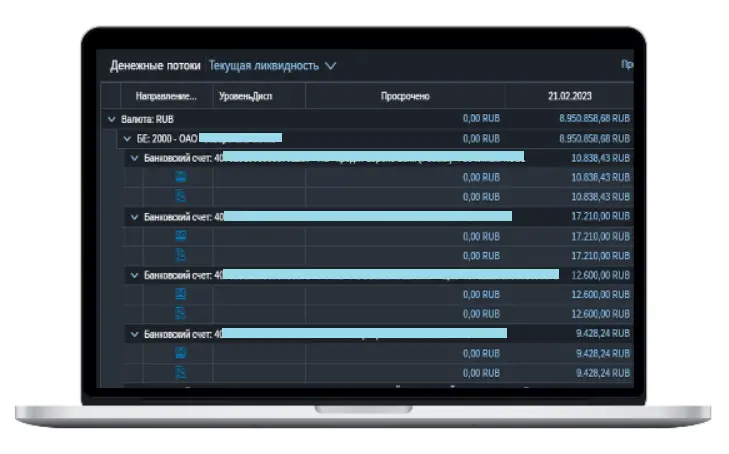Collapse the Валюта: RUB tree node

pyautogui.click(x=111, y=118)
